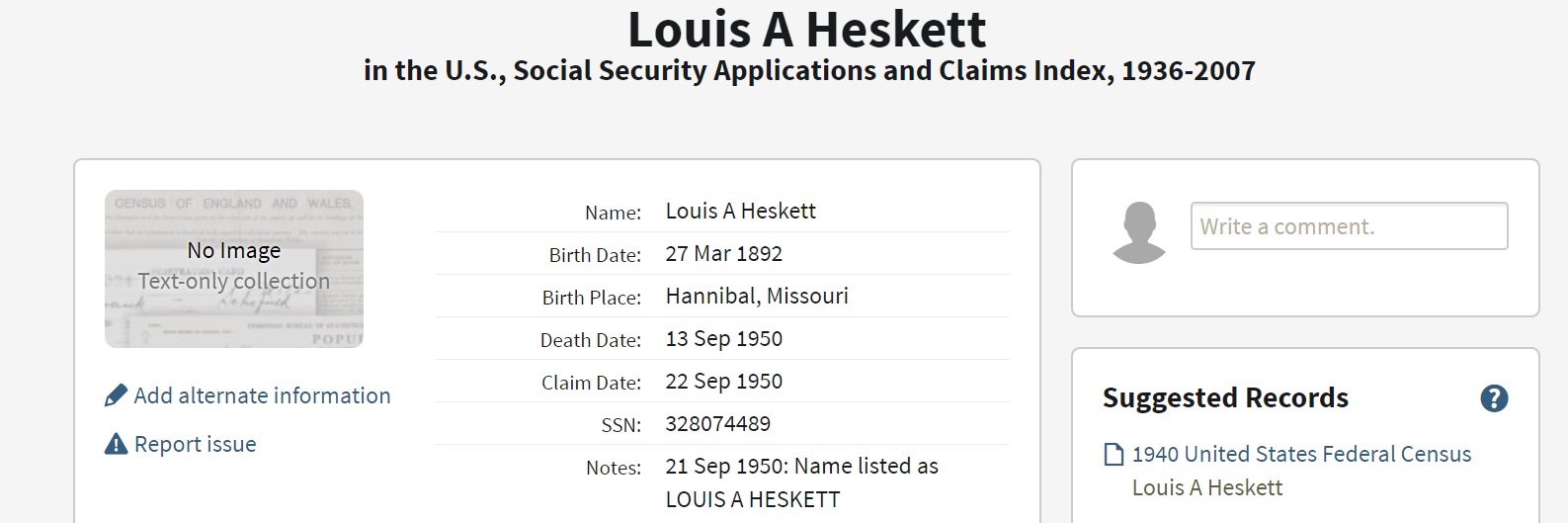
Task: Click Louis A Heskett under Suggested Records
Action: pyautogui.click(x=1206, y=487)
